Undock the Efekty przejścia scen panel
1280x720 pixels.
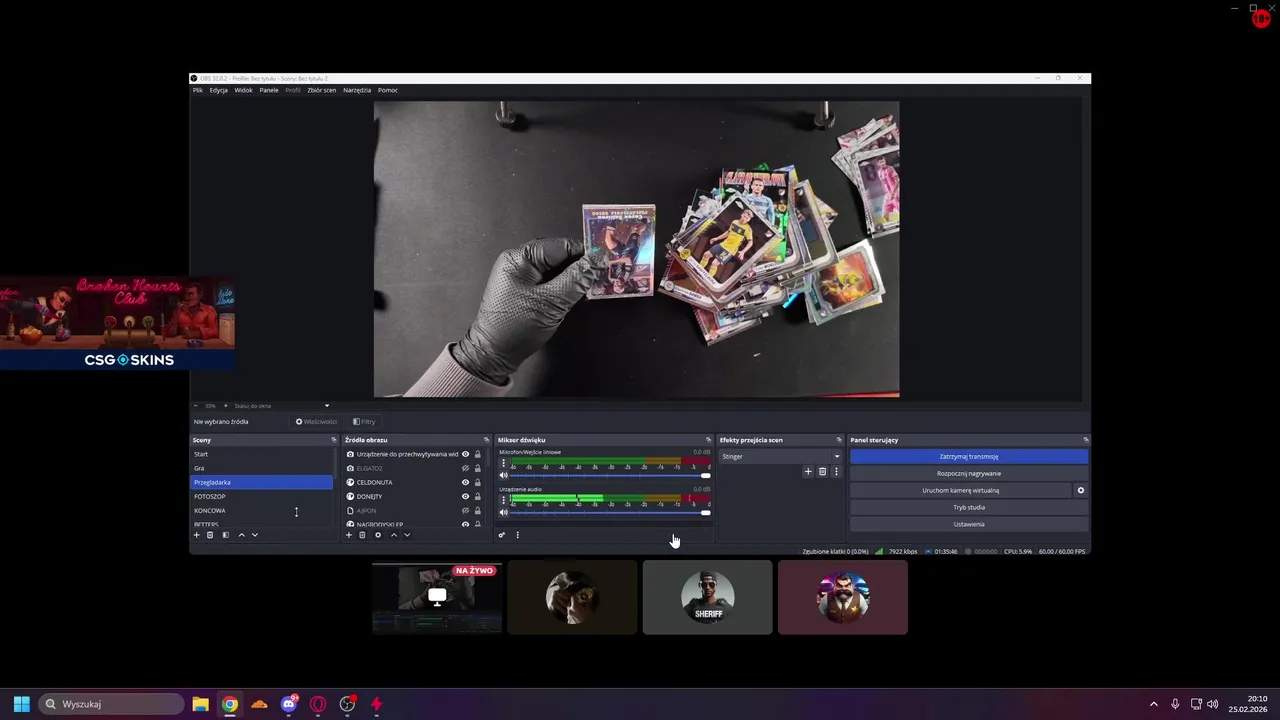pyautogui.click(x=839, y=440)
